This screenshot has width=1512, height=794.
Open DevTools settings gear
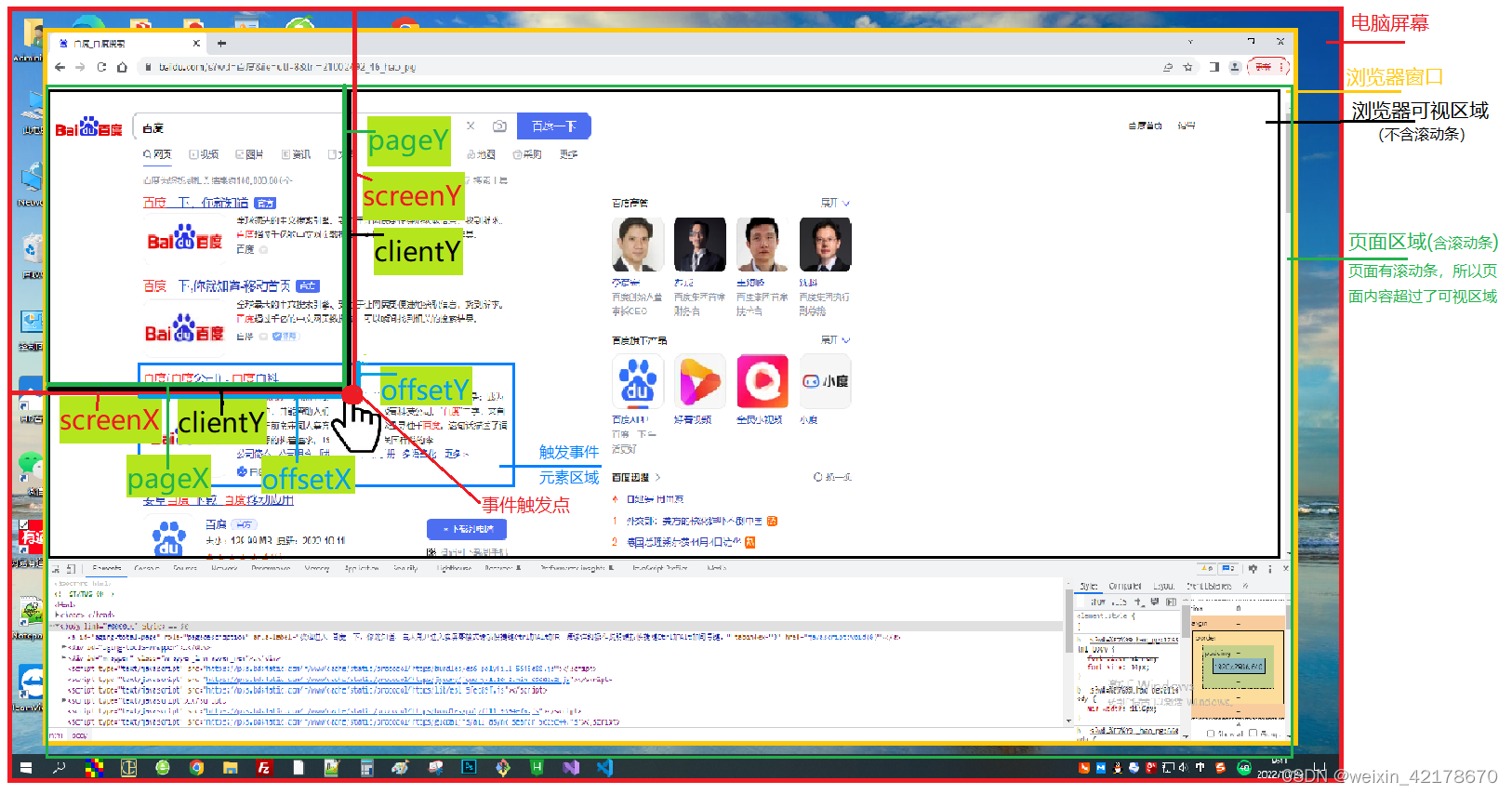(1253, 568)
